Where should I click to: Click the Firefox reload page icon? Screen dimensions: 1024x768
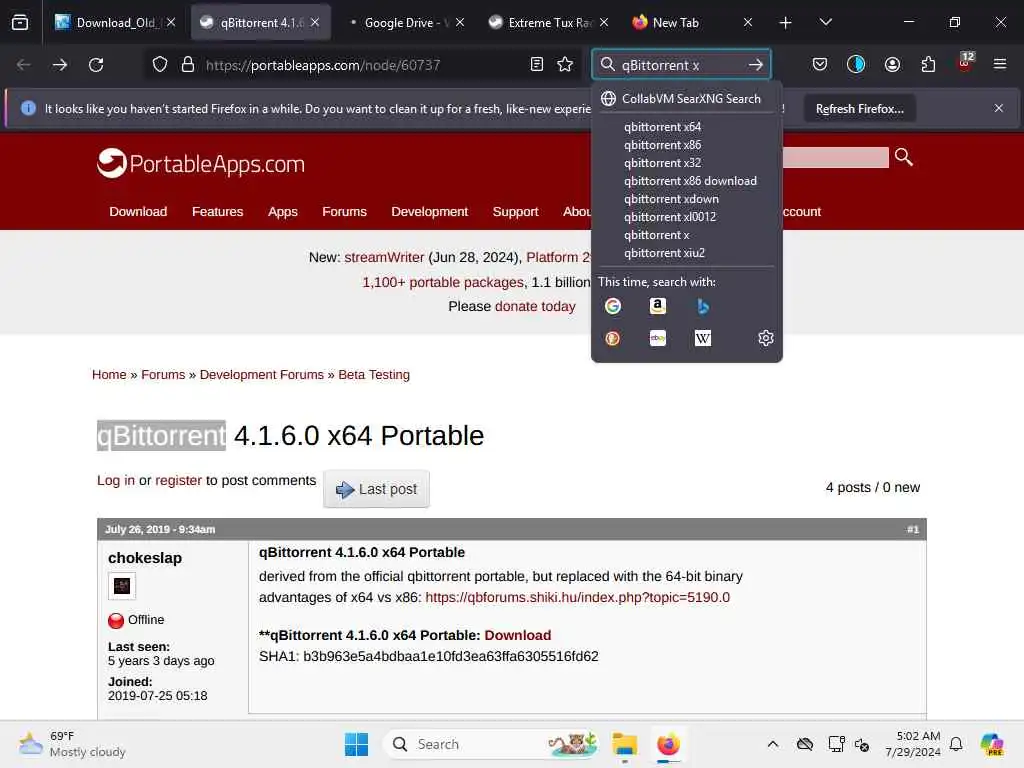click(x=96, y=65)
